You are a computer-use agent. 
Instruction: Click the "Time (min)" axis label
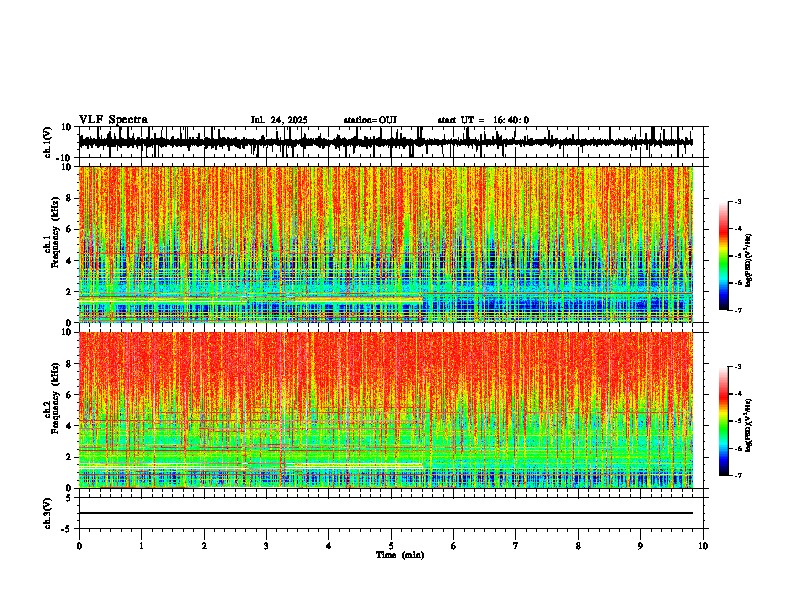click(x=400, y=555)
